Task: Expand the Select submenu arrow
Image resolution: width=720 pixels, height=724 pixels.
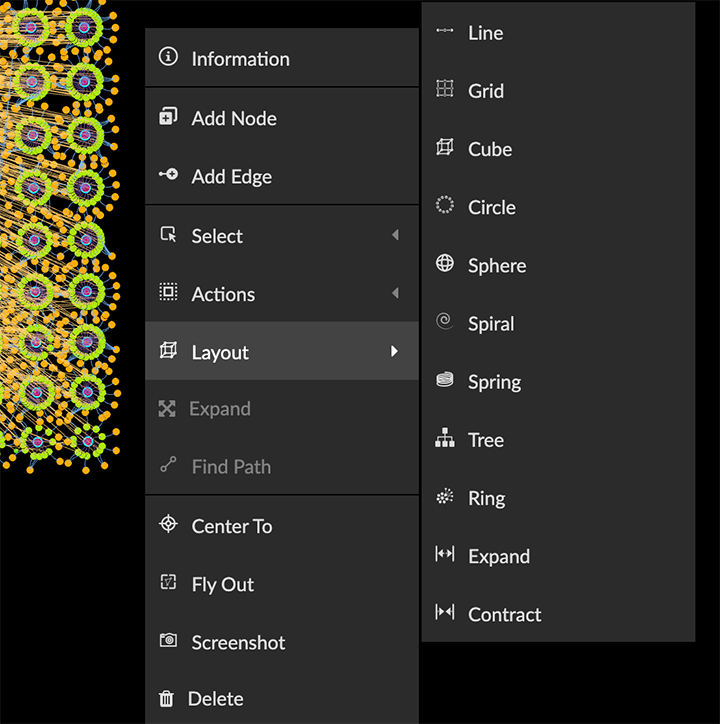Action: tap(395, 235)
